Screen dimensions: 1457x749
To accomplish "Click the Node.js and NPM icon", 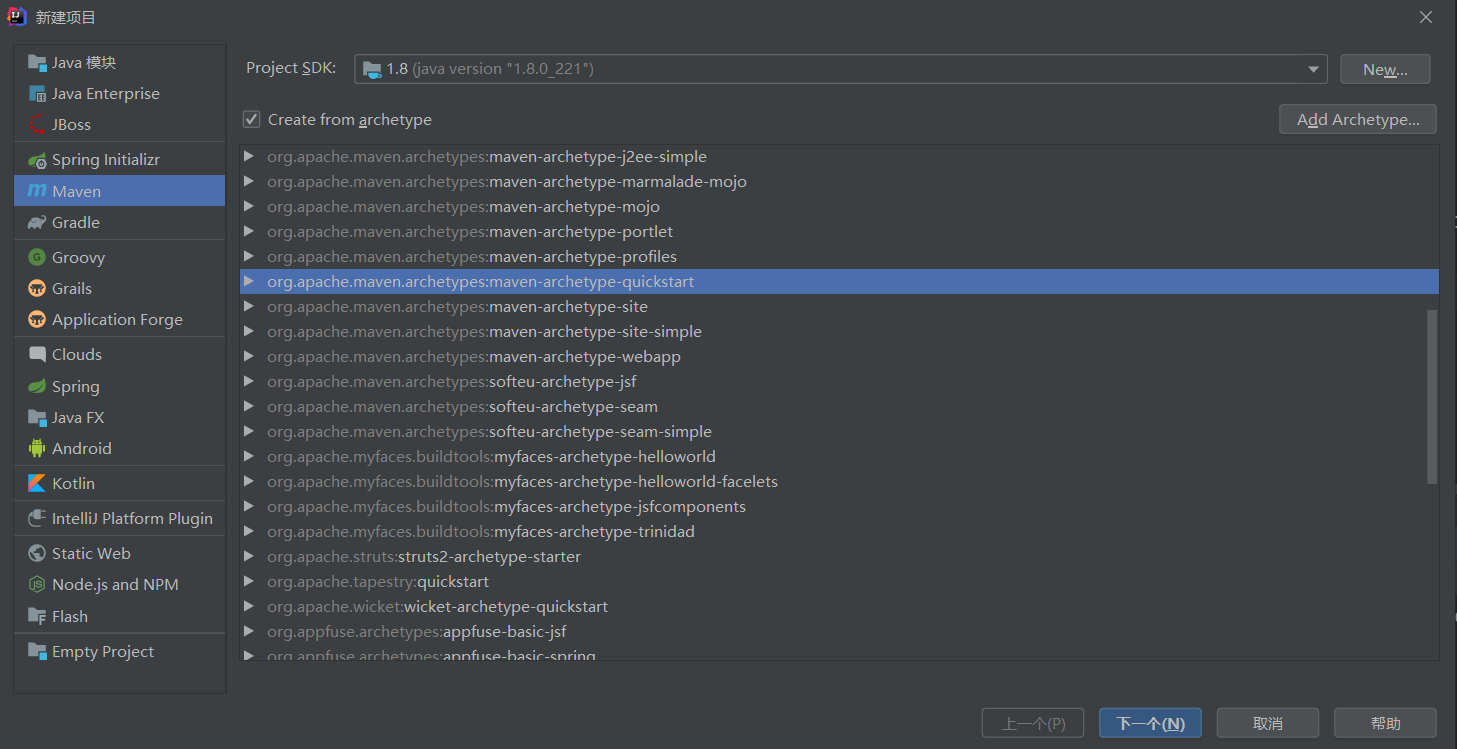I will (37, 584).
